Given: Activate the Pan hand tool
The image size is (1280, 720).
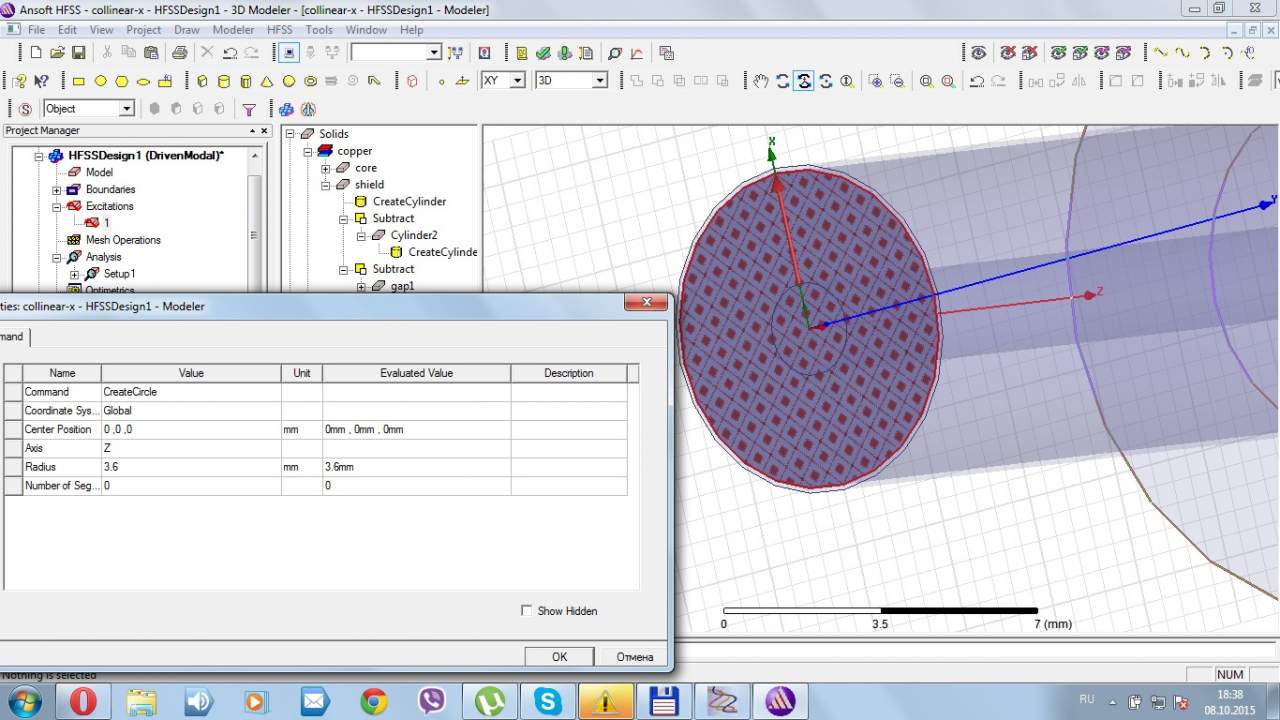Looking at the screenshot, I should 761,81.
